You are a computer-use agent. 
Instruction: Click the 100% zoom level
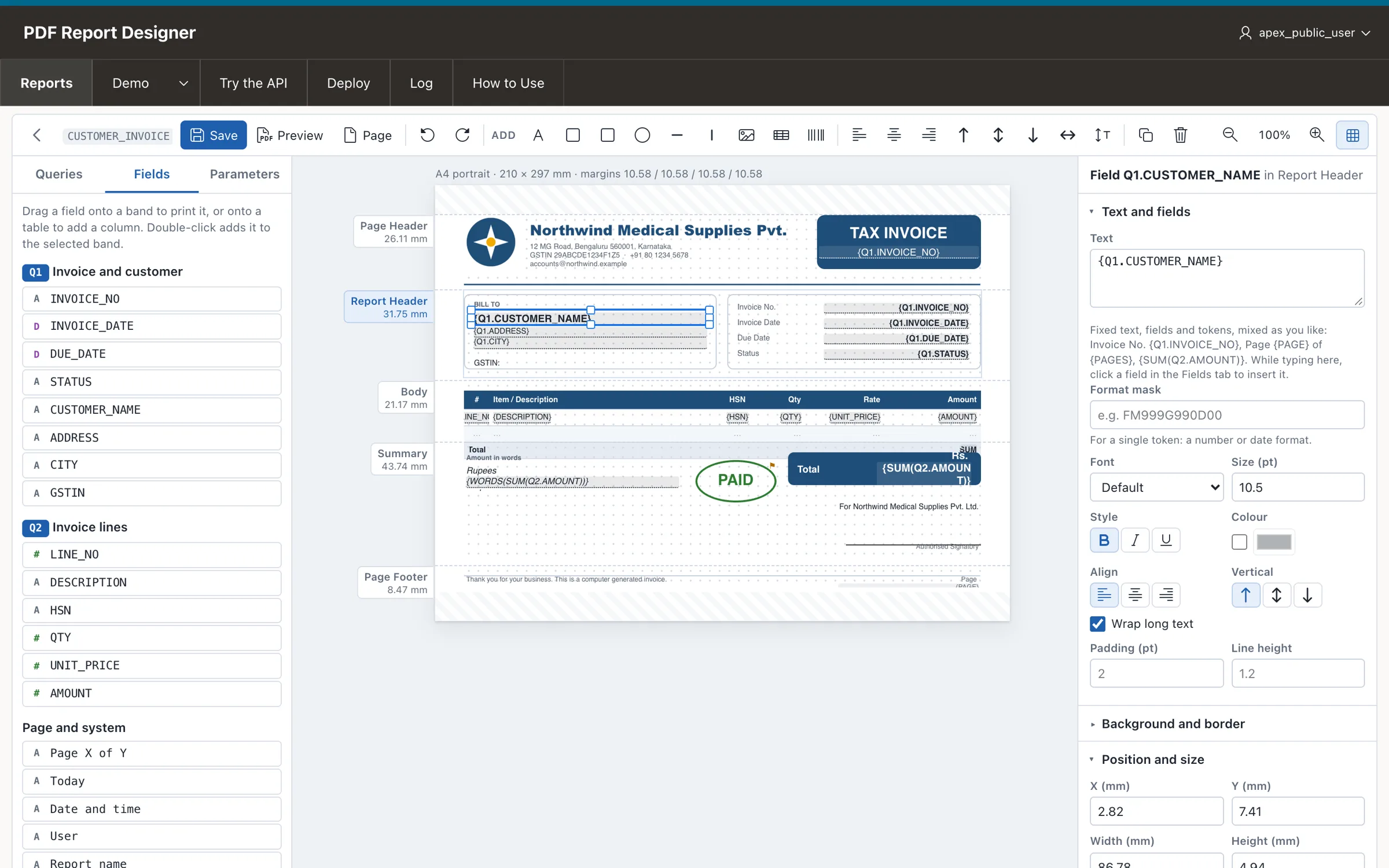pos(1274,135)
